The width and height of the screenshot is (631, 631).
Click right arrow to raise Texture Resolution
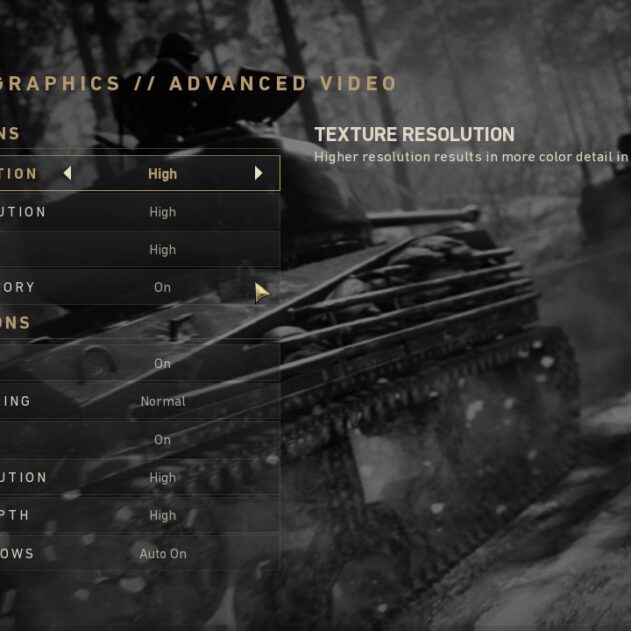[258, 173]
